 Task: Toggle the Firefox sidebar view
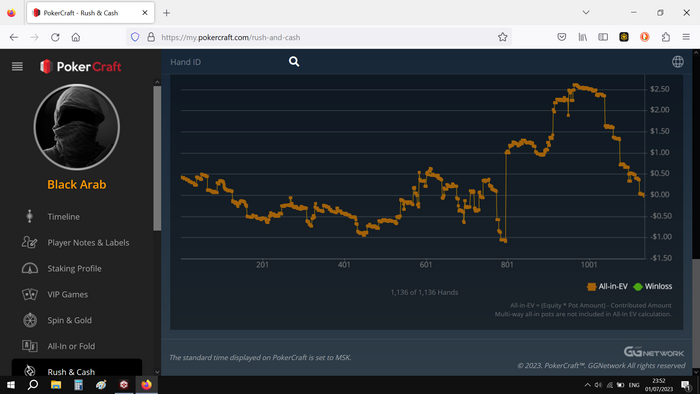coord(603,37)
